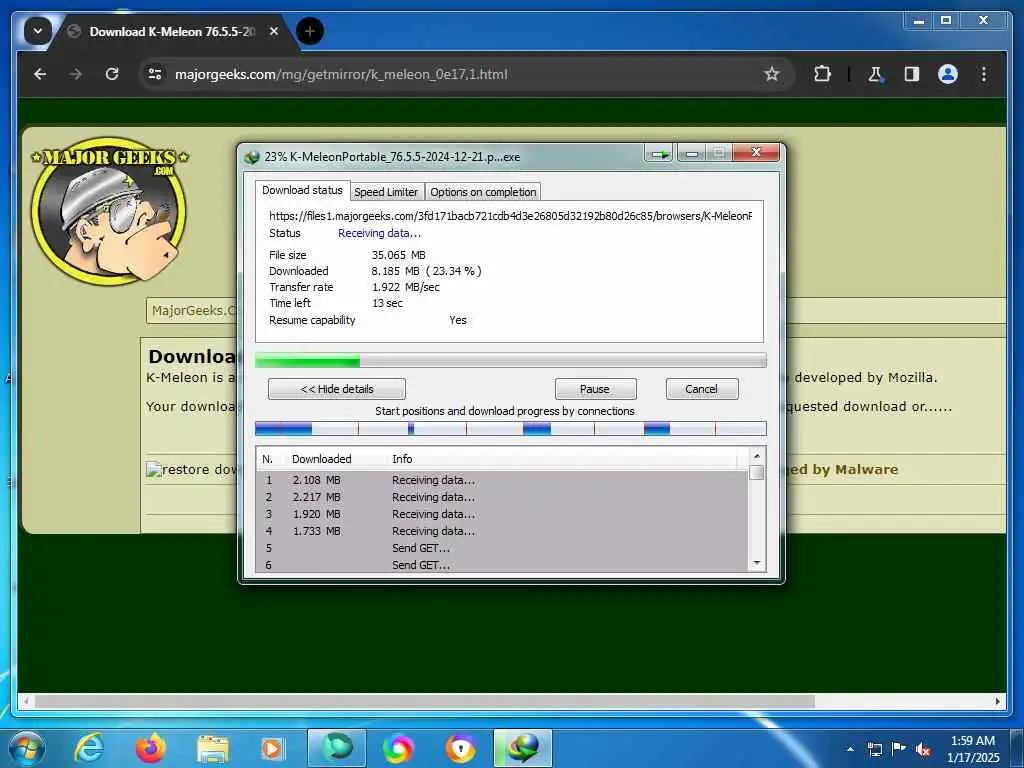
Task: Select the Download K-Meleon 76.5.5 tab
Action: tap(173, 31)
